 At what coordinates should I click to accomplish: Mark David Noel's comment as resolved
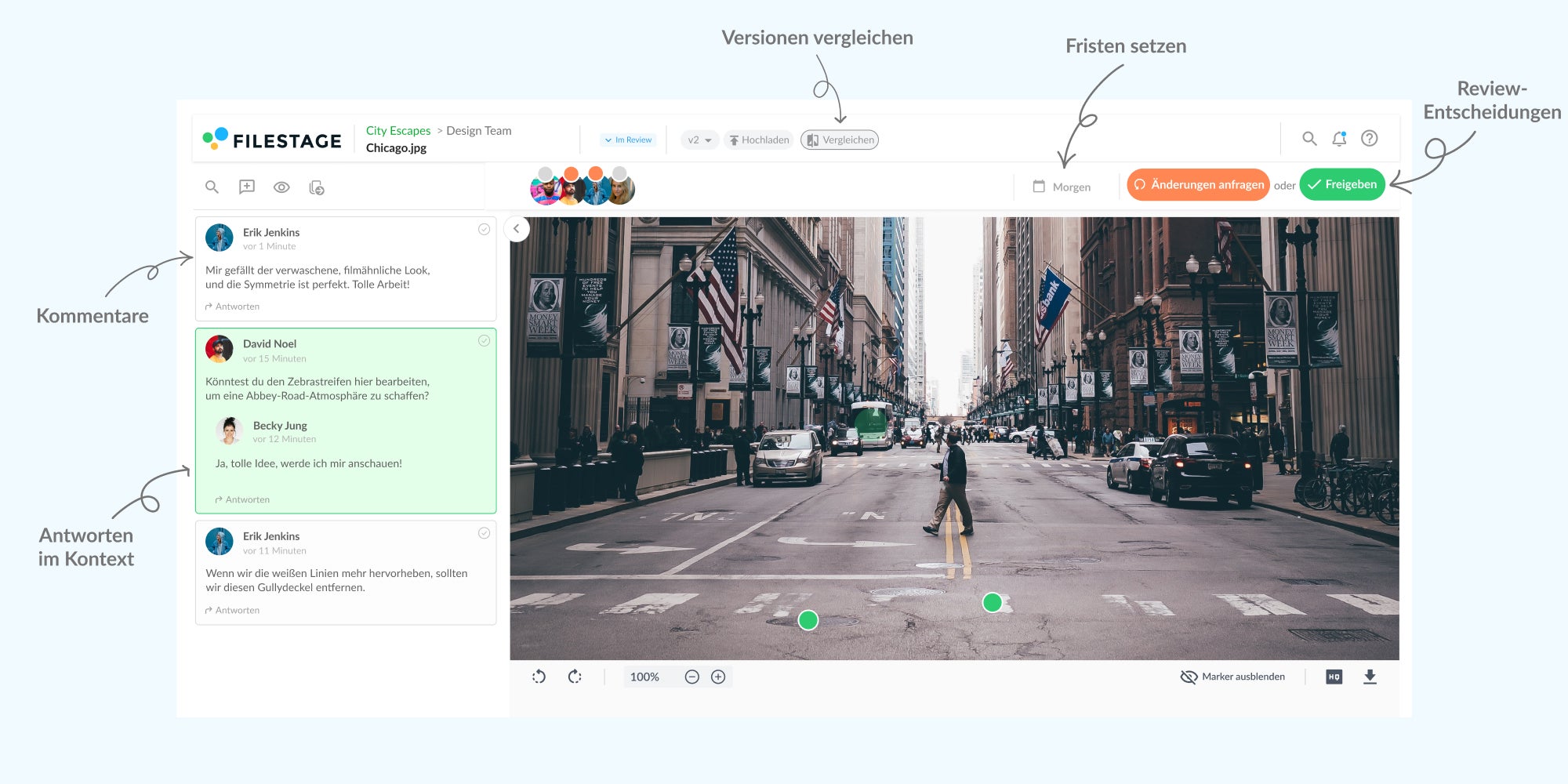coord(484,339)
